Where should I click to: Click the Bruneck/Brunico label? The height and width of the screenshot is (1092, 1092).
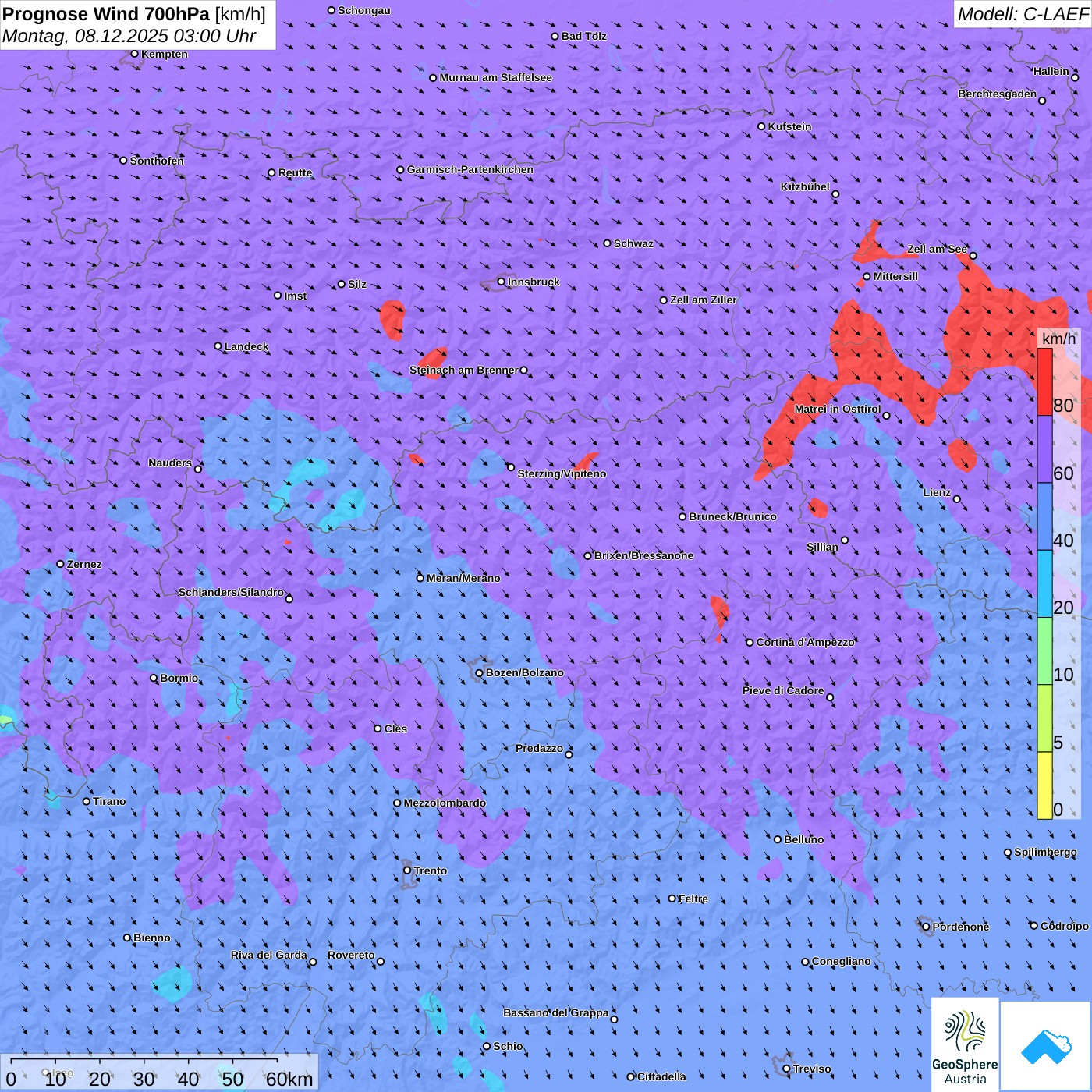[732, 516]
